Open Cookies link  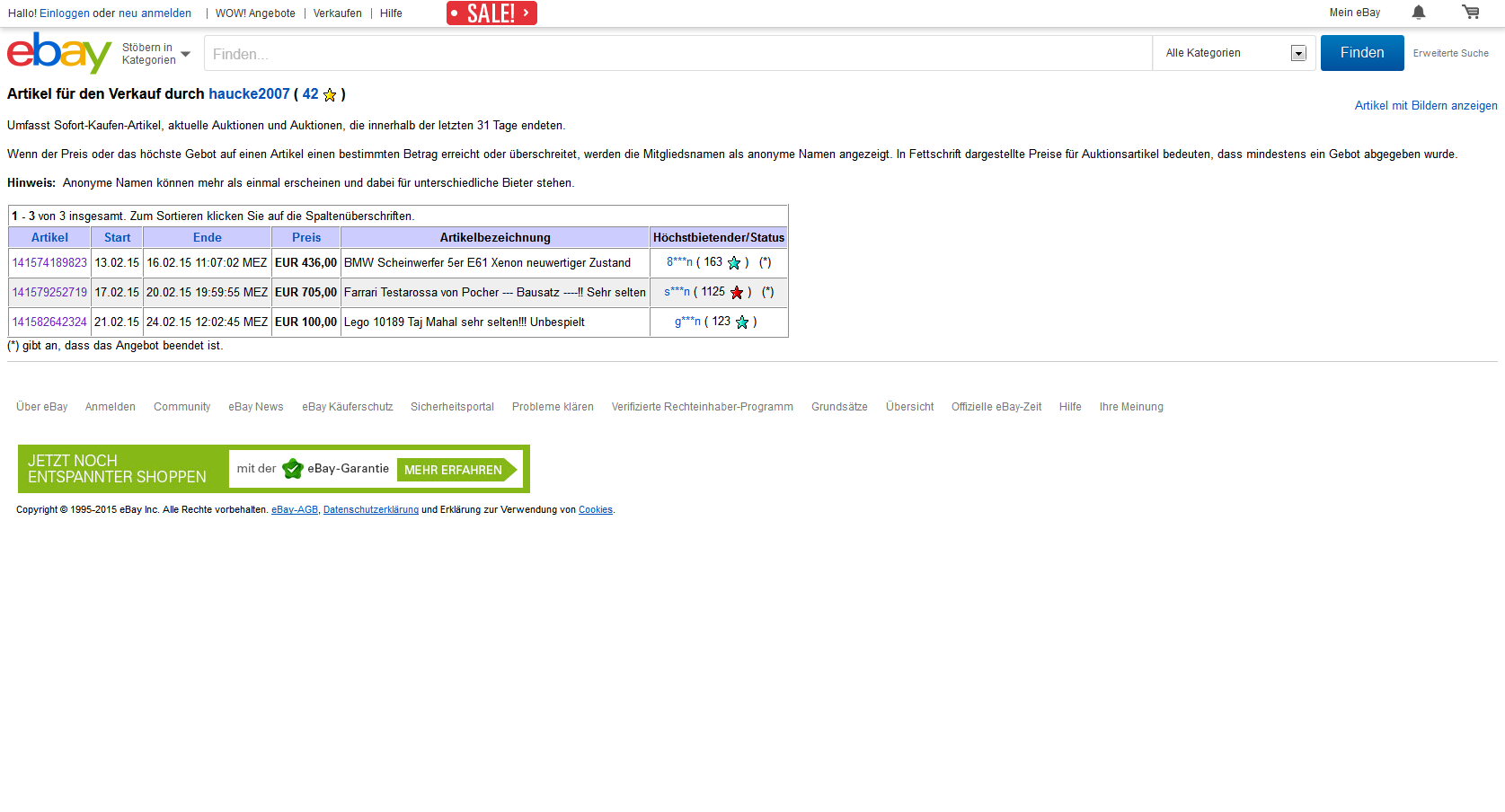point(596,510)
